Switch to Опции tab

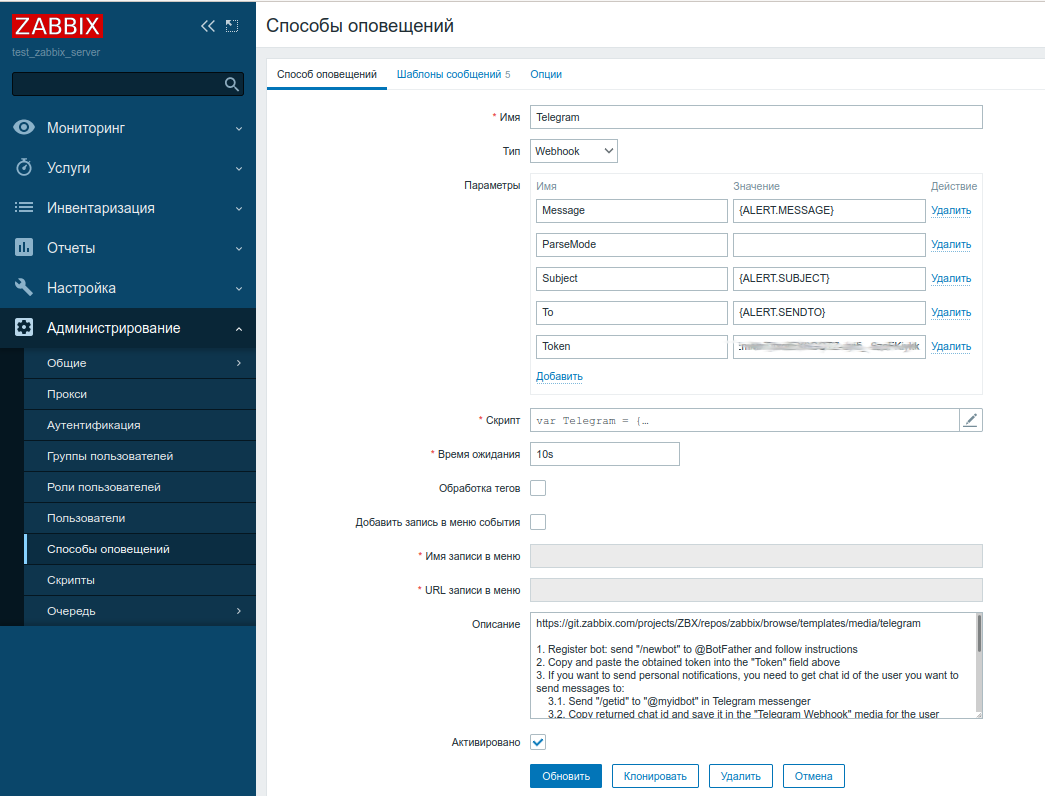click(546, 74)
